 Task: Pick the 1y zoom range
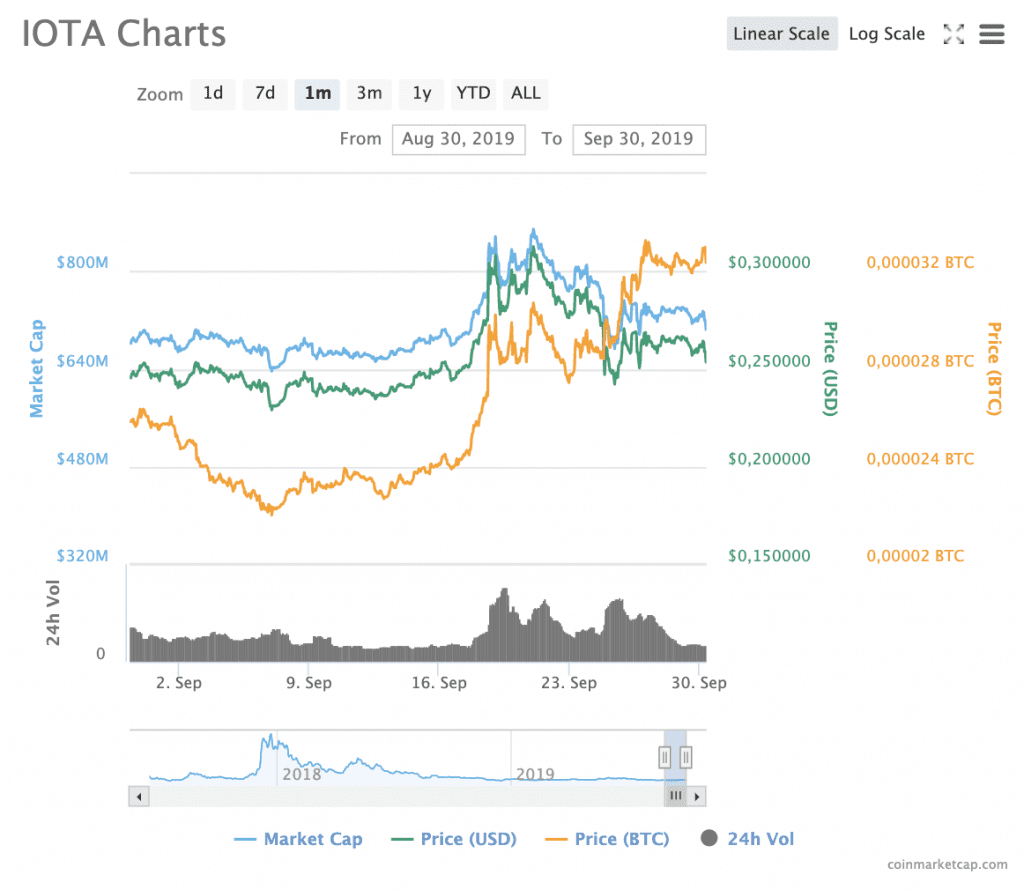tap(422, 93)
